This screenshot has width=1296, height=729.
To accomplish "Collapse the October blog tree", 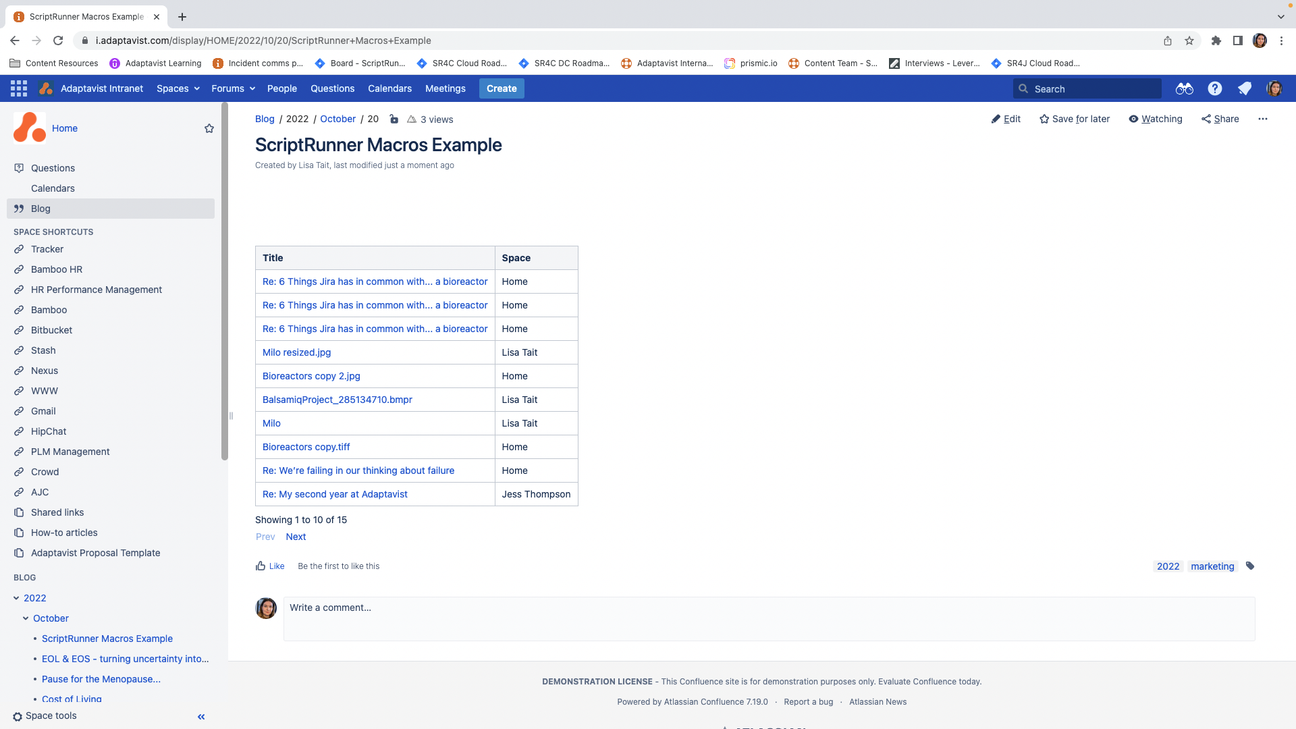I will click(x=25, y=618).
